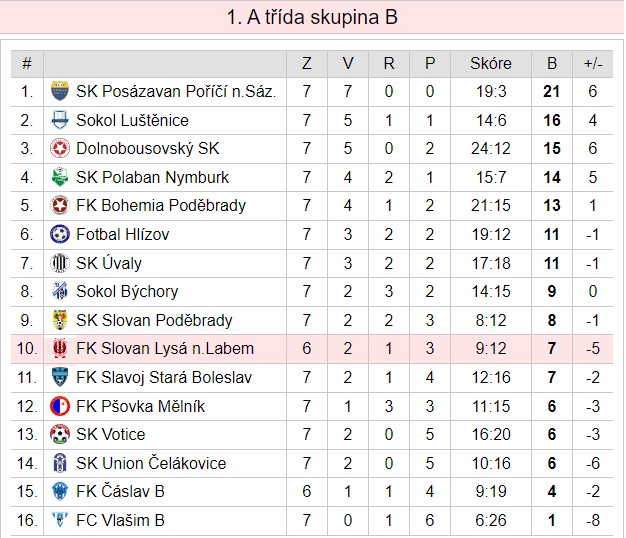Screen dimensions: 626x538
Task: Click the Fotbal Hlízov ball logo
Action: 60,234
